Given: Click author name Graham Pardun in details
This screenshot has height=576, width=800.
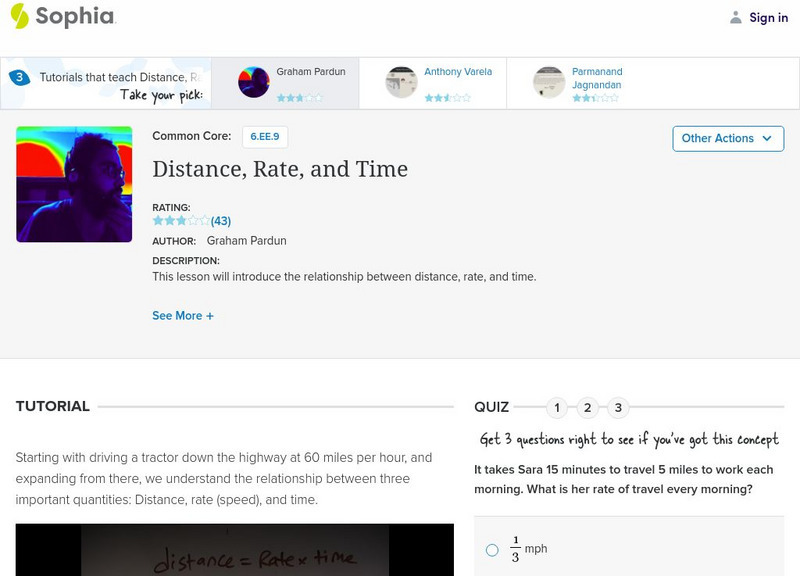Looking at the screenshot, I should coord(246,241).
